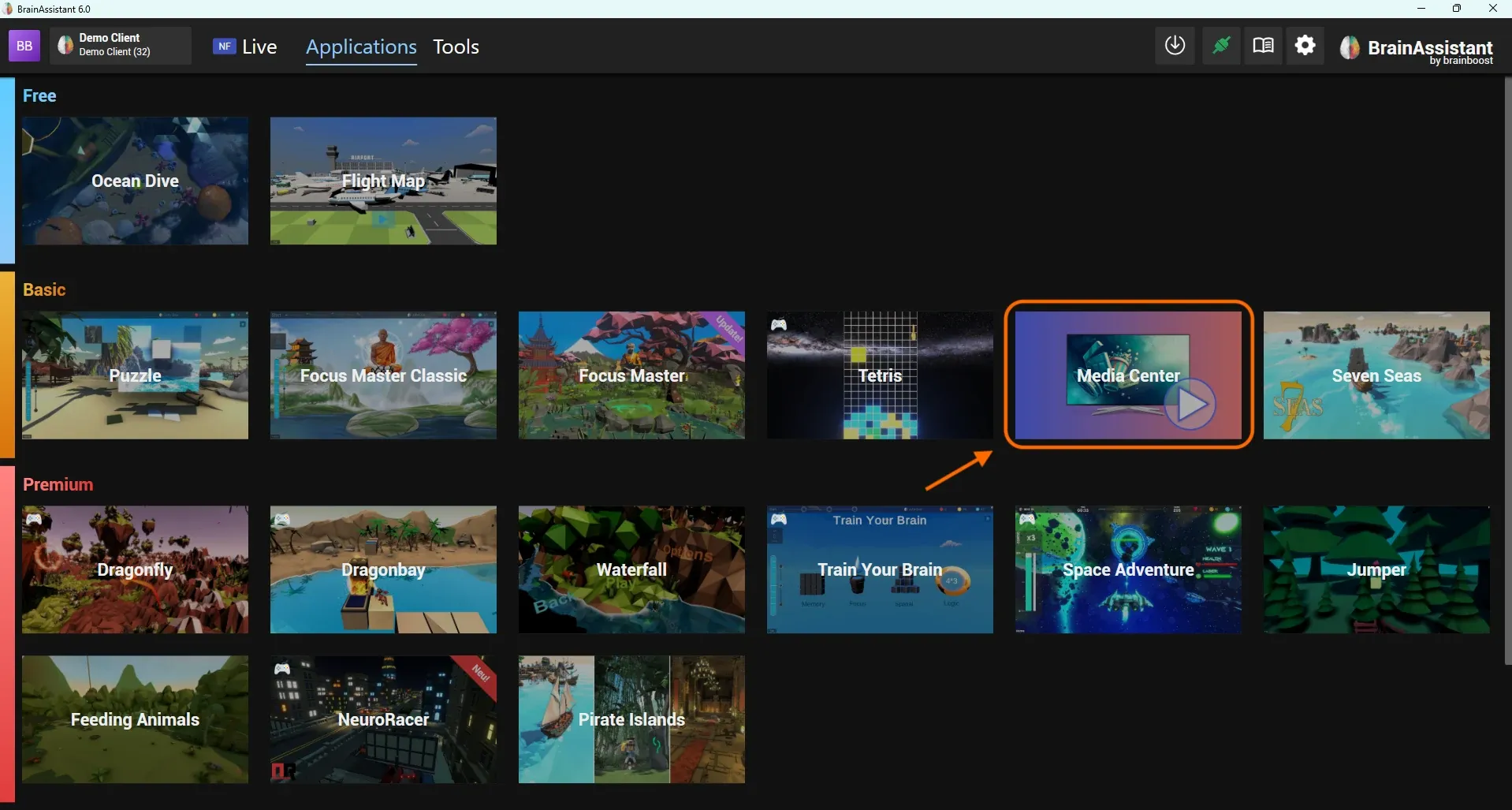
Task: Open the manual book icon
Action: [x=1263, y=46]
